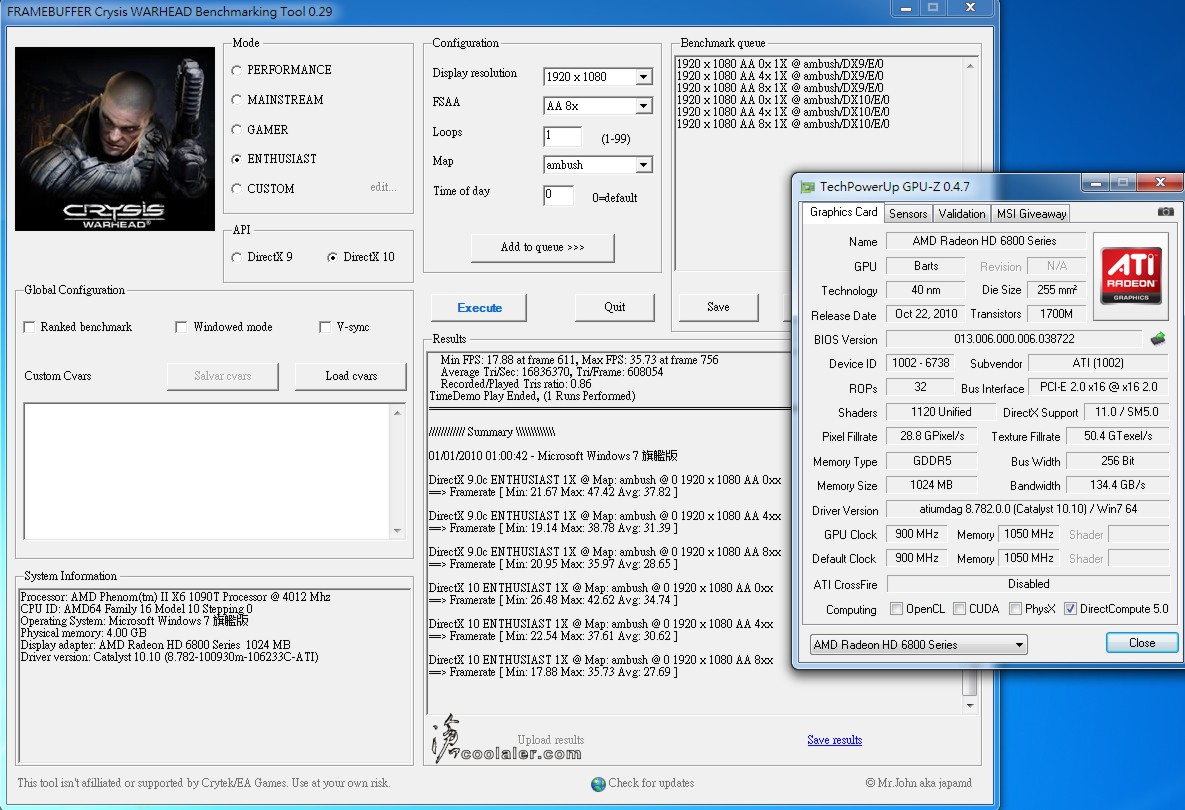1185x810 pixels.
Task: Click the GPU value 'Barts' in GPU-Z
Action: (x=926, y=266)
